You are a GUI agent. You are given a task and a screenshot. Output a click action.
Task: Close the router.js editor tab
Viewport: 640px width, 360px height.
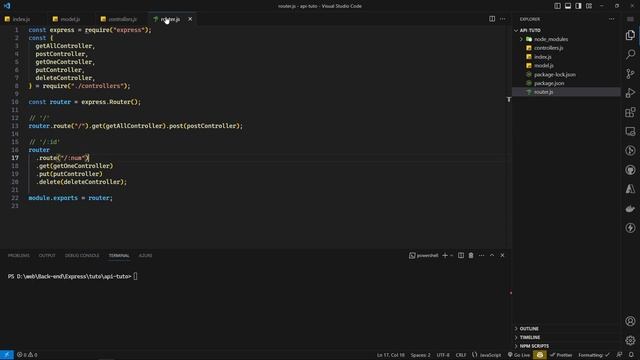point(190,19)
